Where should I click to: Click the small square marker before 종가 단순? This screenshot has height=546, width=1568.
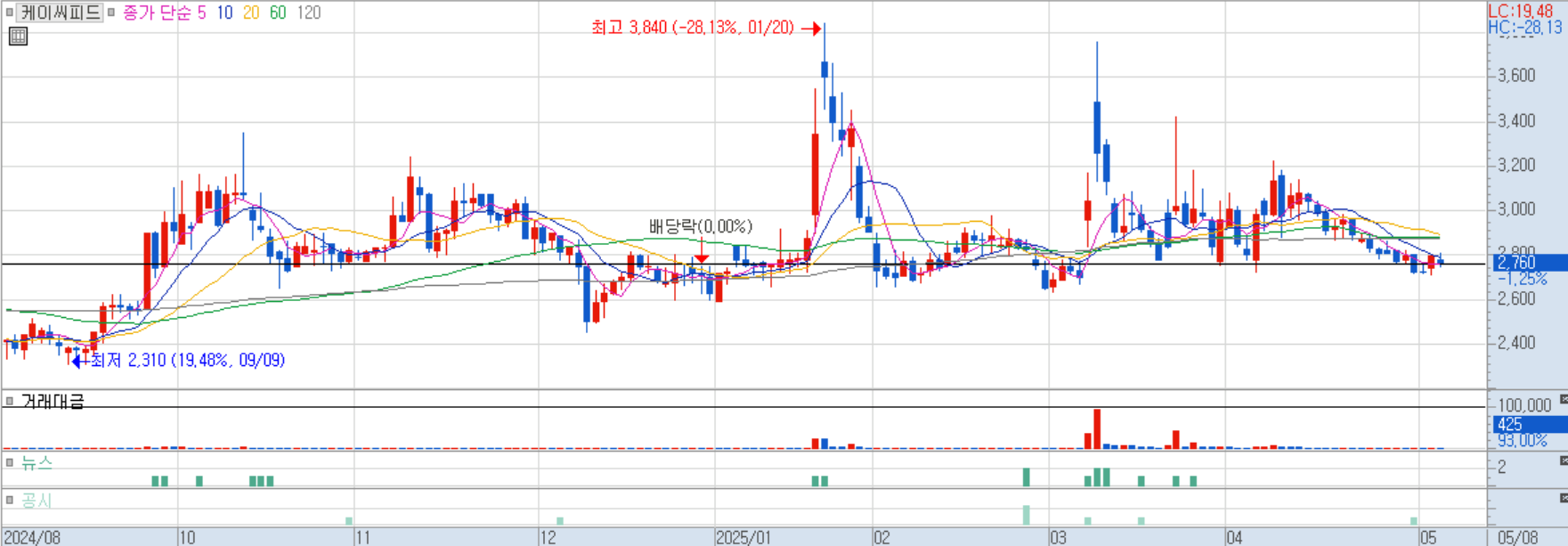pyautogui.click(x=111, y=12)
